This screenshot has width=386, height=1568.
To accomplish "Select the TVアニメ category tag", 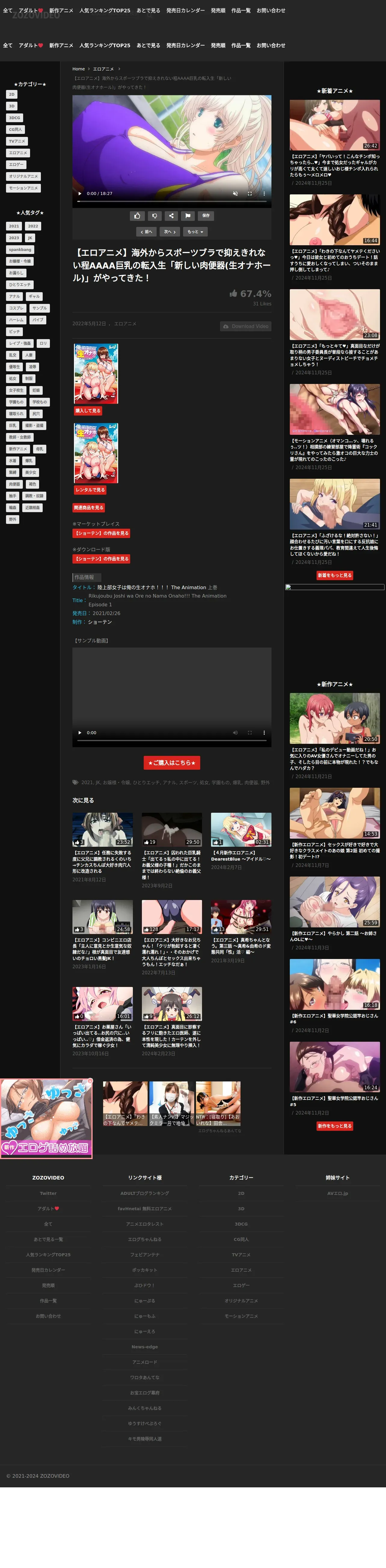I will (17, 141).
